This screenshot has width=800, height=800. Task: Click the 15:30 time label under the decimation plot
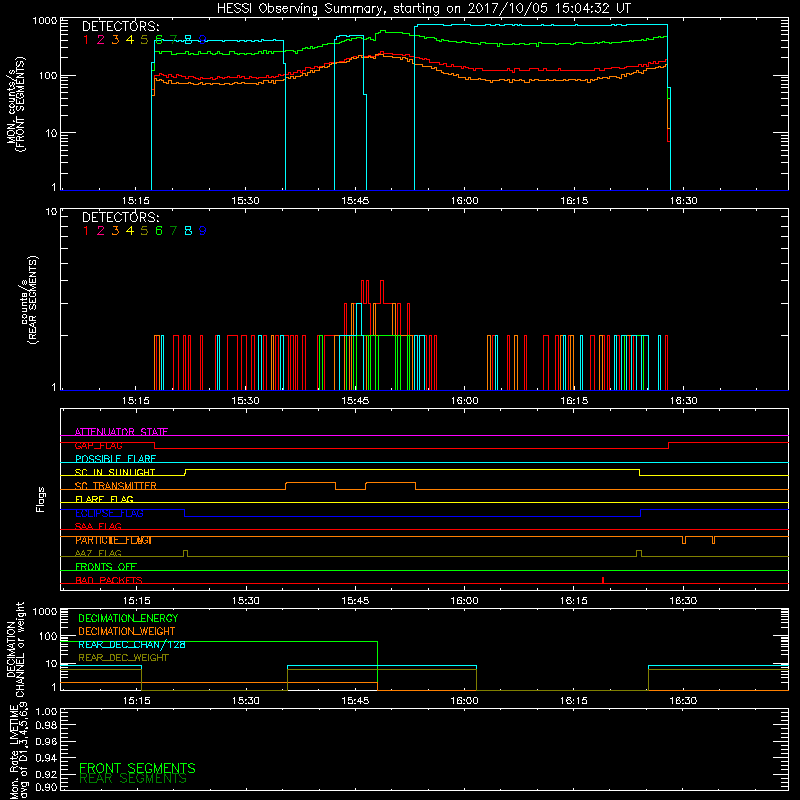click(245, 701)
